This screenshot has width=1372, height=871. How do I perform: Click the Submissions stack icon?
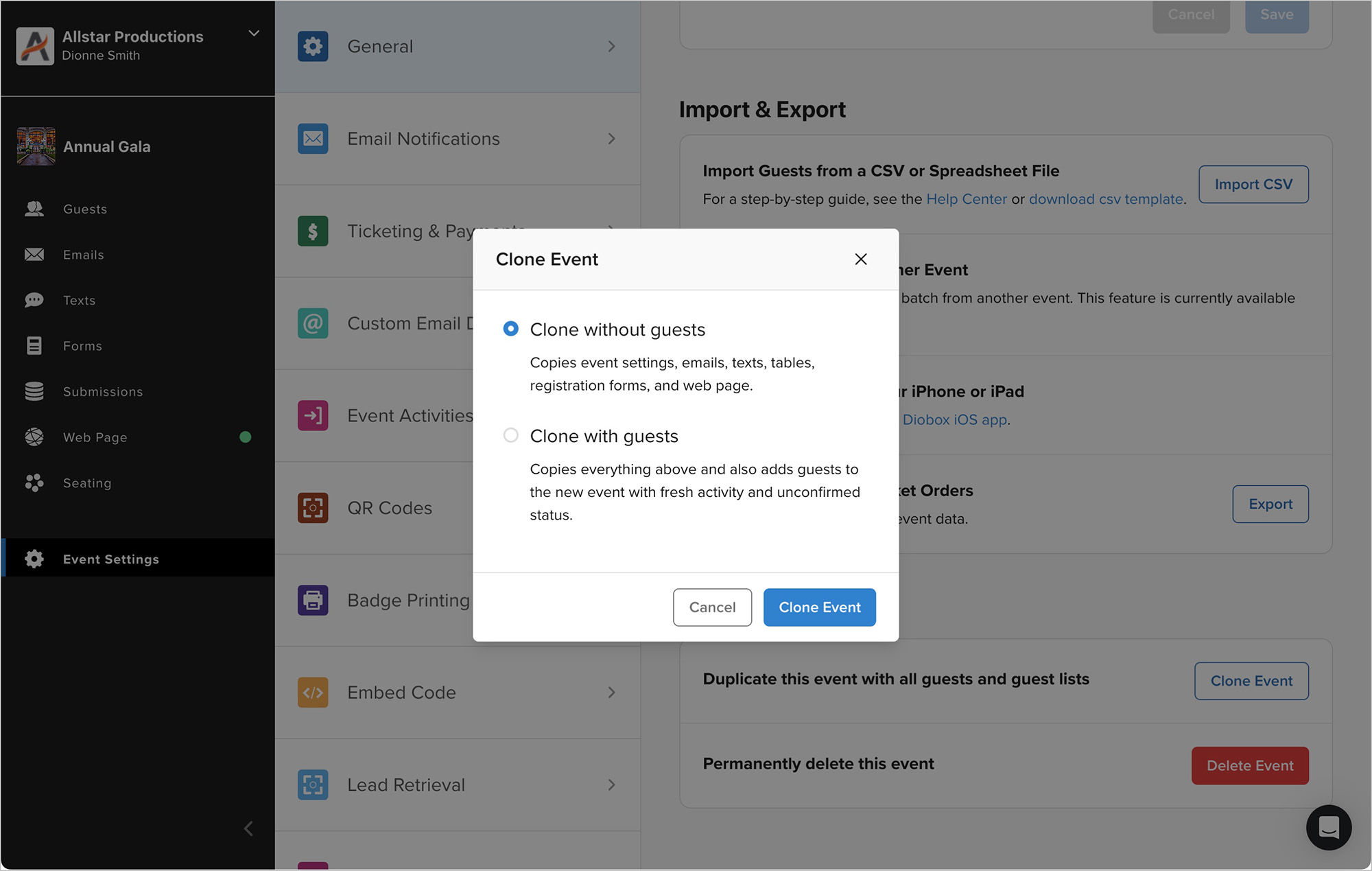[34, 391]
